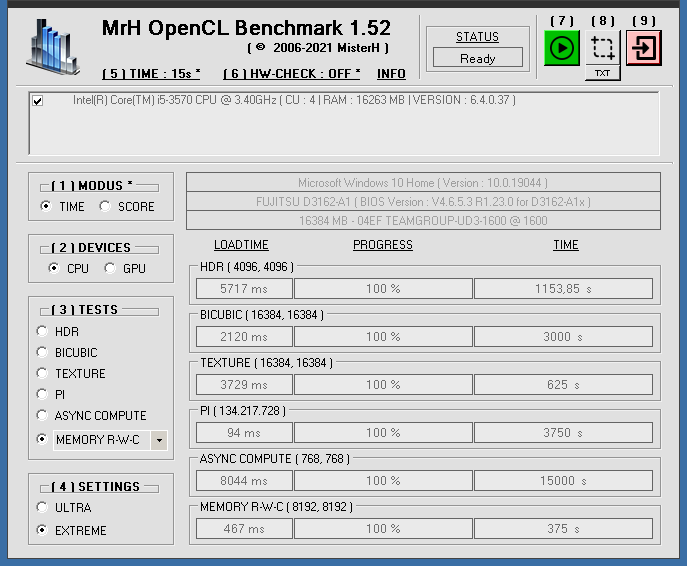Toggle the Intel Core i5-3570 device checkbox
This screenshot has height=566, width=687.
tap(38, 101)
